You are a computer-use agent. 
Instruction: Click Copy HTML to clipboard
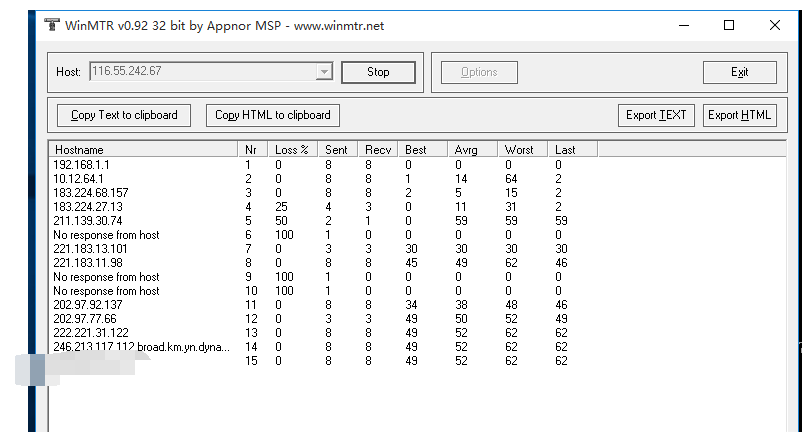273,115
